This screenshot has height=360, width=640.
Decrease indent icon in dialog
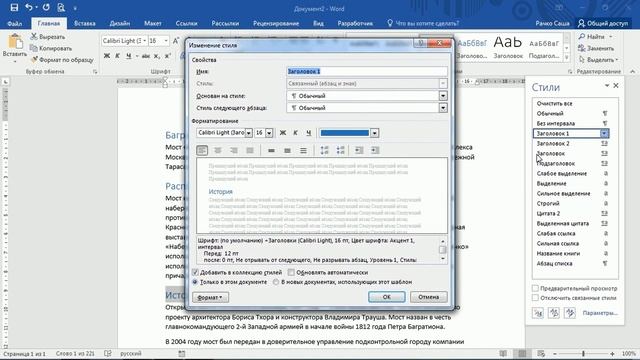pos(359,151)
